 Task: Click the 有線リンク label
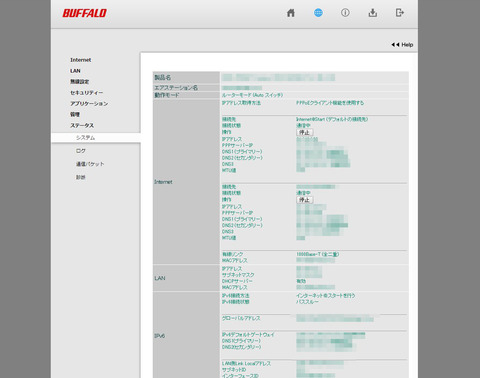pos(232,254)
